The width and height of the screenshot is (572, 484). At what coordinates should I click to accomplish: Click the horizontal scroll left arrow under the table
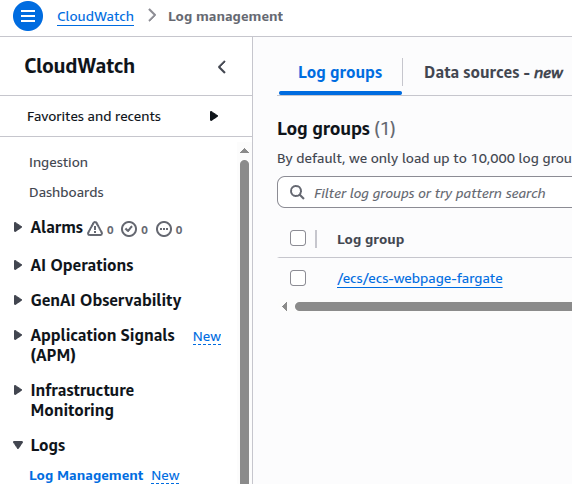[x=285, y=307]
